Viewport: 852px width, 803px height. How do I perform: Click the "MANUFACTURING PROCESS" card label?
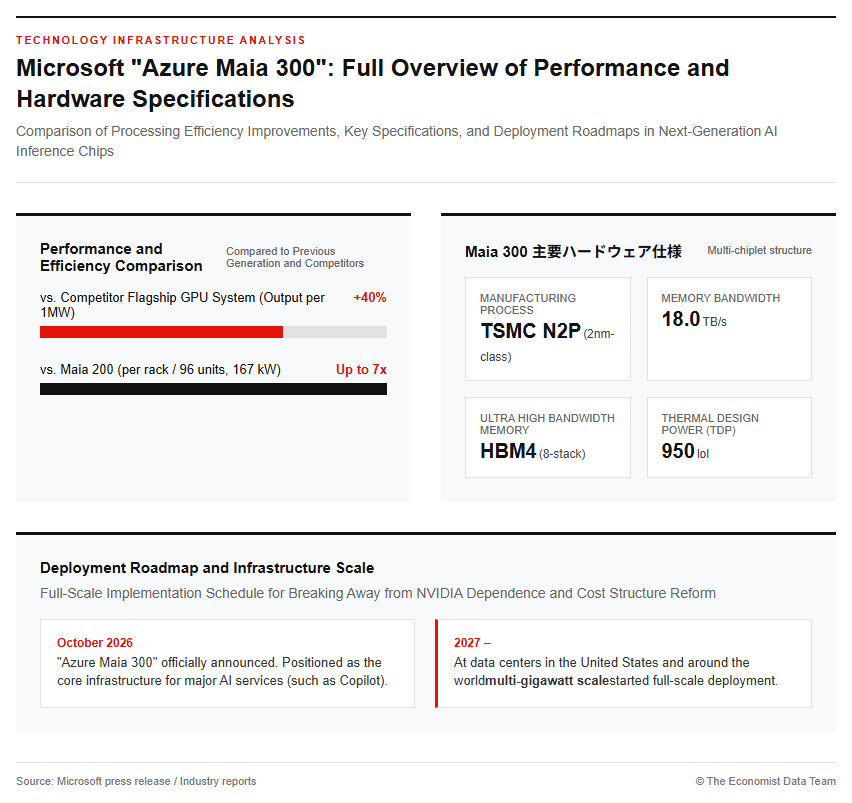528,304
